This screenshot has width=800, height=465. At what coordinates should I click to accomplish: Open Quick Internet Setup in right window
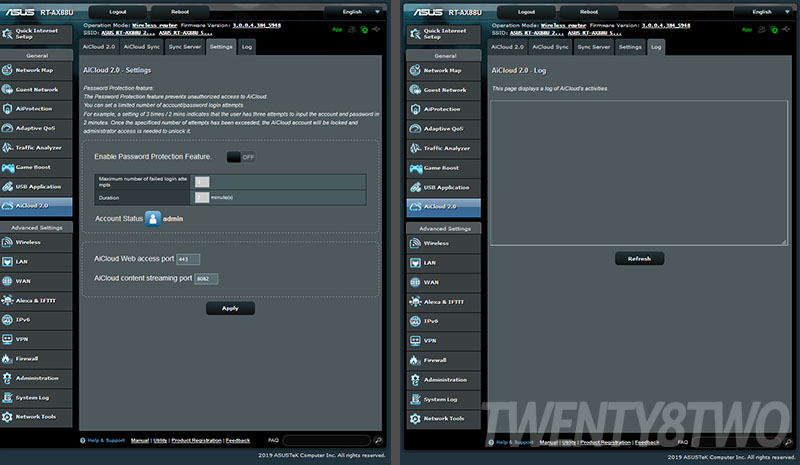(444, 34)
